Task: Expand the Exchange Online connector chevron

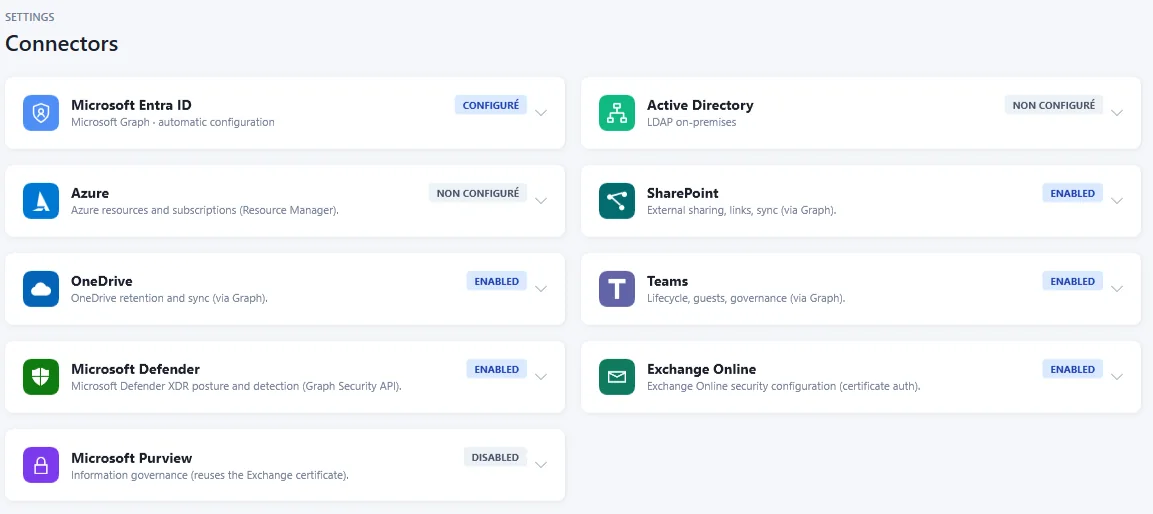Action: pyautogui.click(x=1117, y=377)
